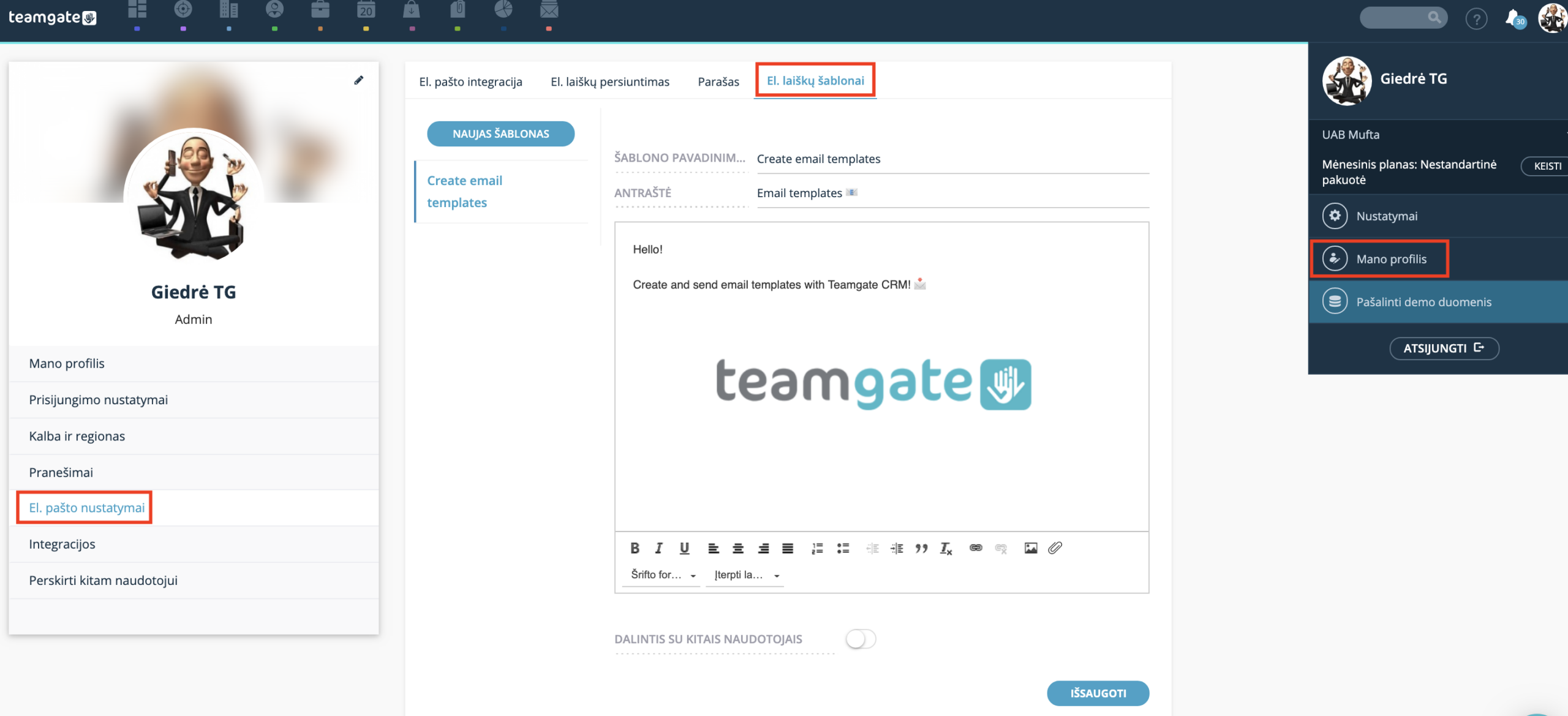Insert image in editor toolbar
This screenshot has width=1568, height=716.
point(1031,548)
